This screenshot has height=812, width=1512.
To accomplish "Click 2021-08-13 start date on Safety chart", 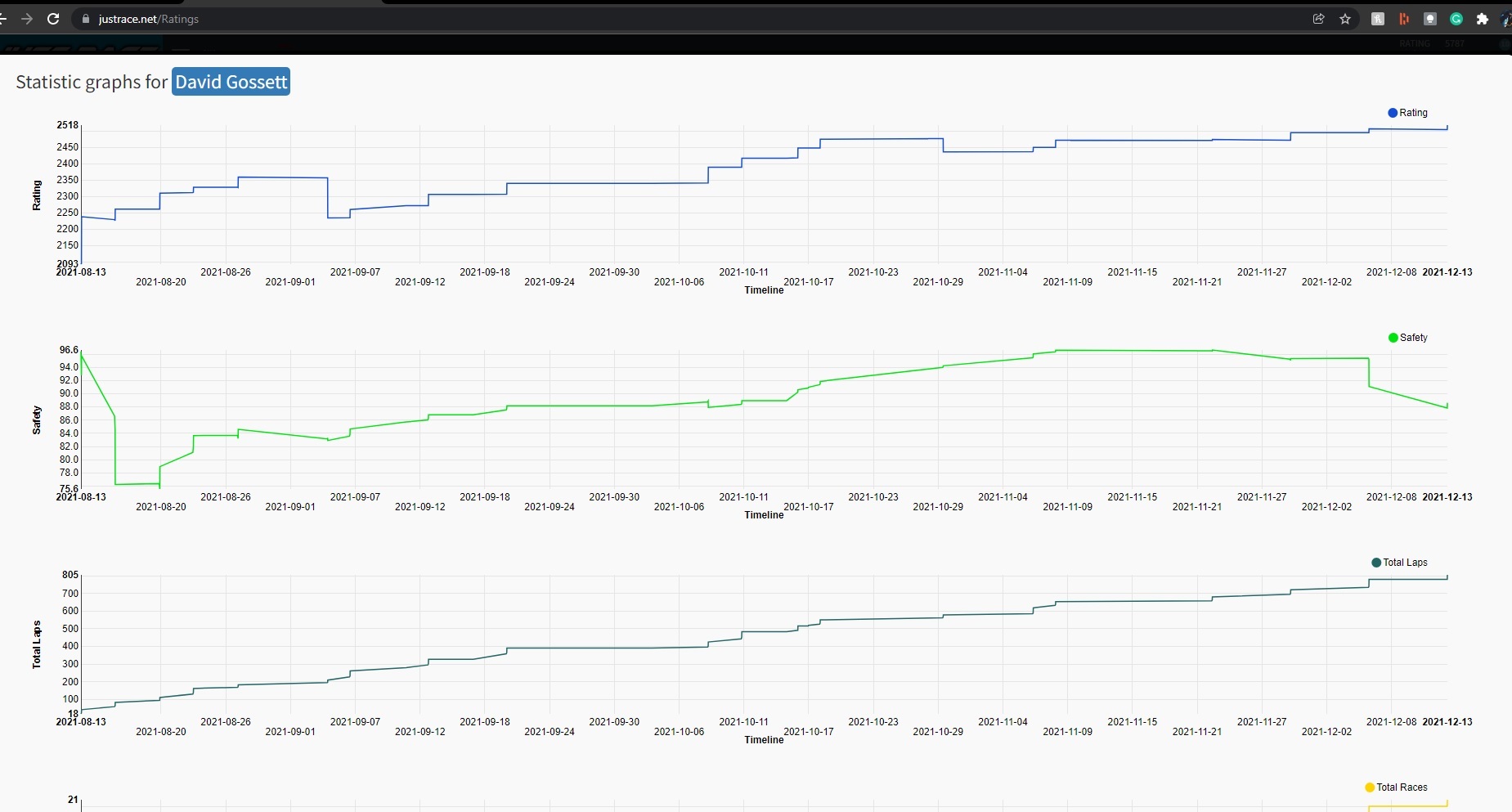I will point(81,497).
